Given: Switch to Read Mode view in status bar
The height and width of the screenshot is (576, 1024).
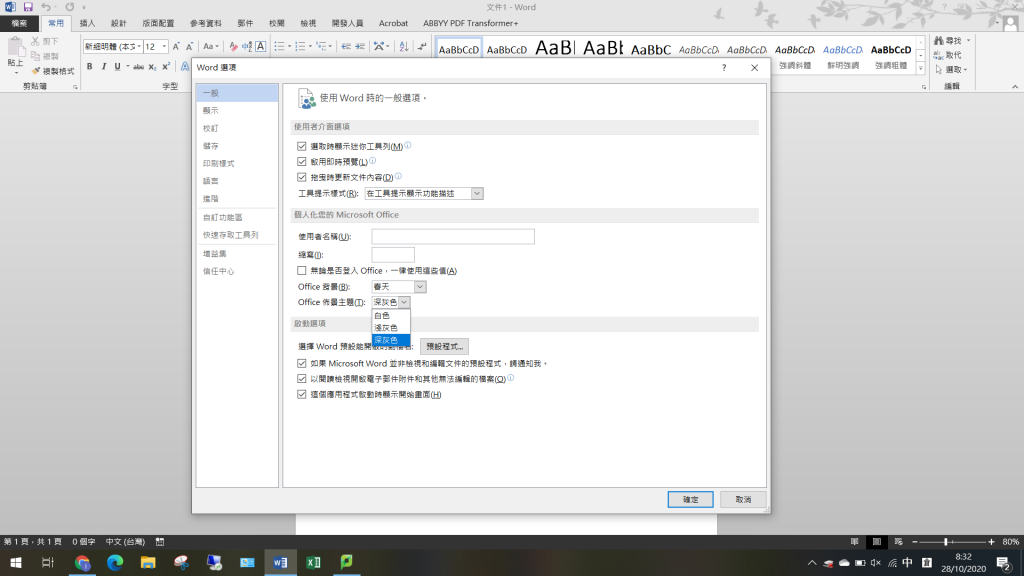Looking at the screenshot, I should [854, 542].
